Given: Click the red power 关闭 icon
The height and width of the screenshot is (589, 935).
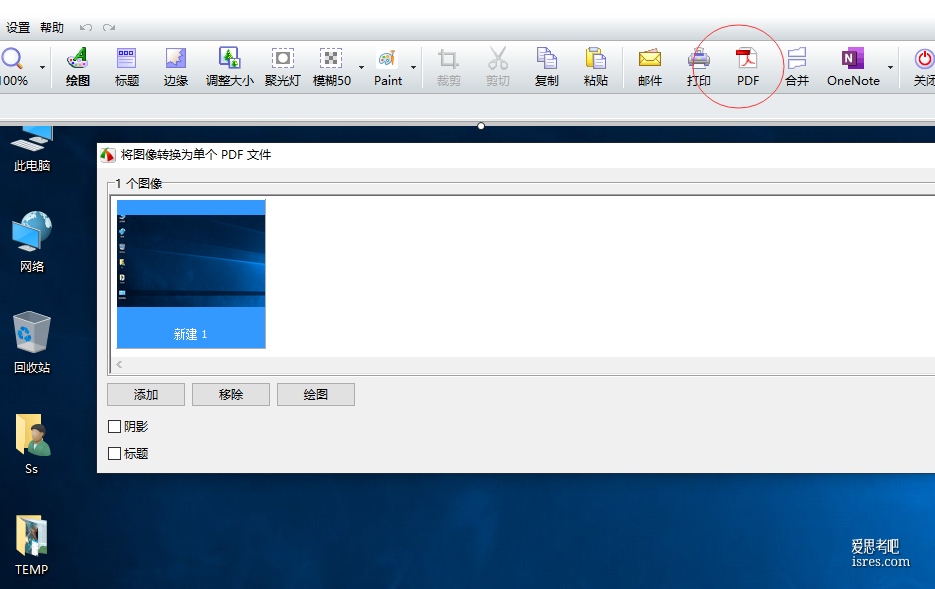Looking at the screenshot, I should 924,59.
